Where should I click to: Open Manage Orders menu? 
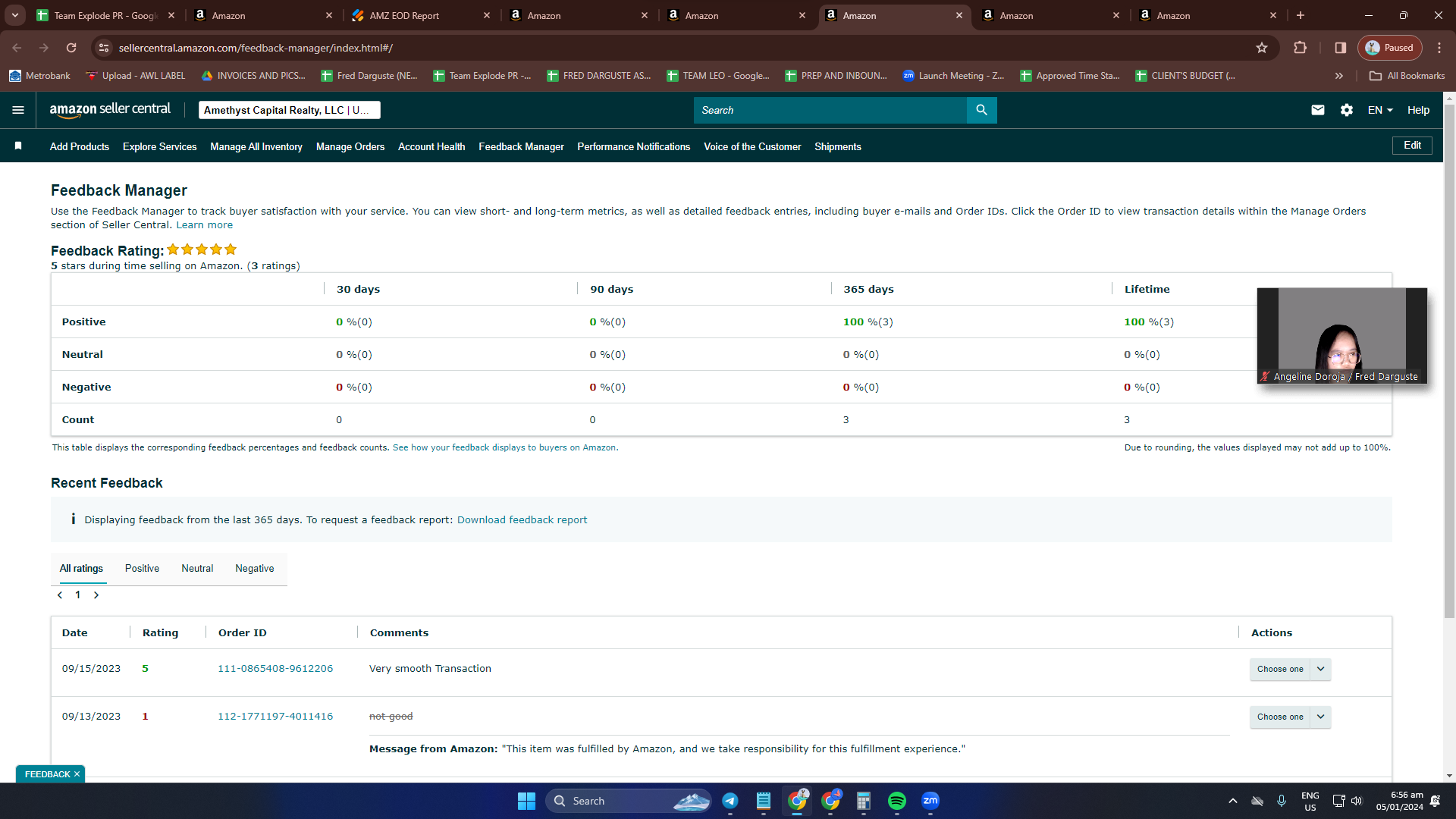350,146
